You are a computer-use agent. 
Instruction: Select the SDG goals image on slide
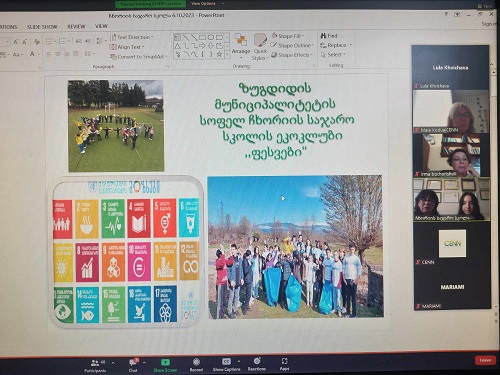(127, 252)
